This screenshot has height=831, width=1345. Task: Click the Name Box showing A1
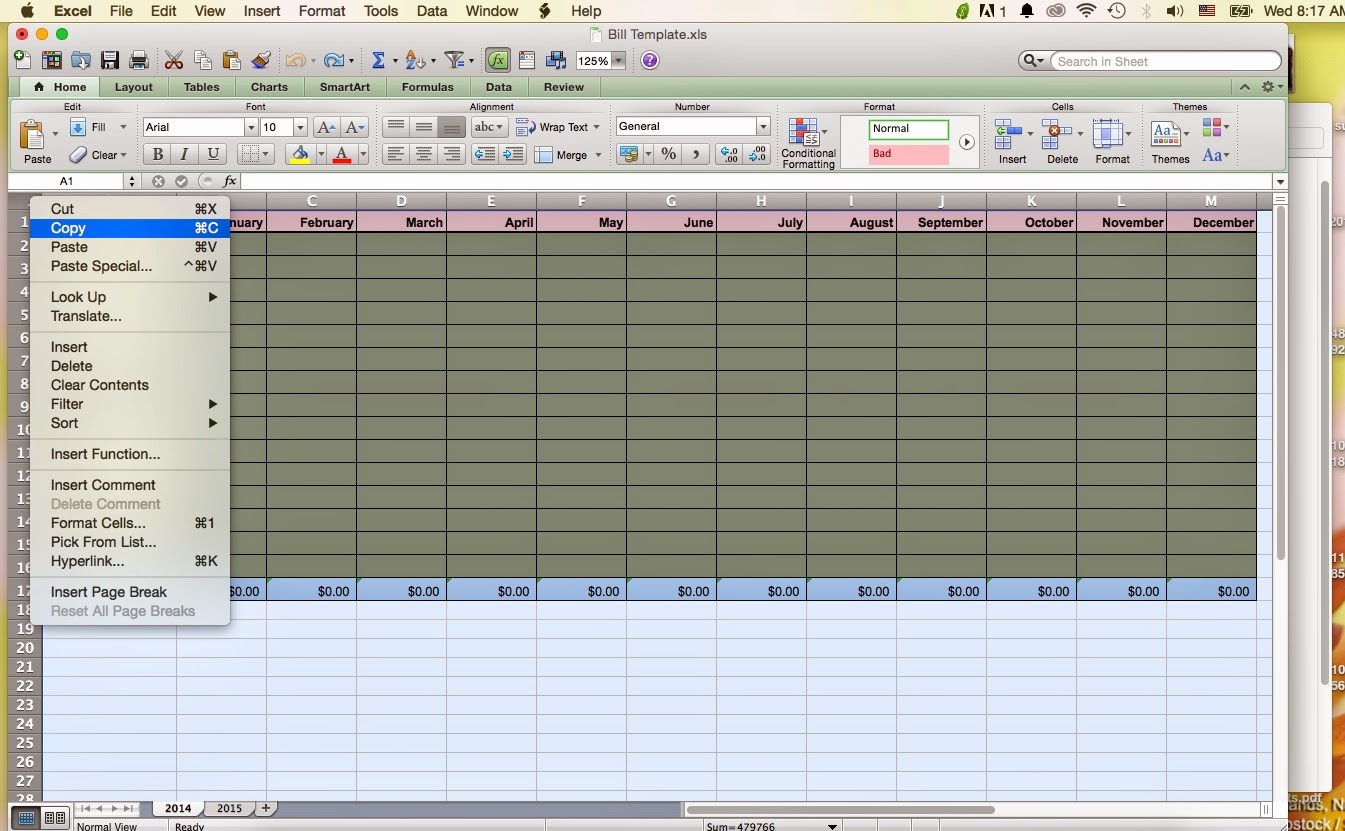coord(66,181)
